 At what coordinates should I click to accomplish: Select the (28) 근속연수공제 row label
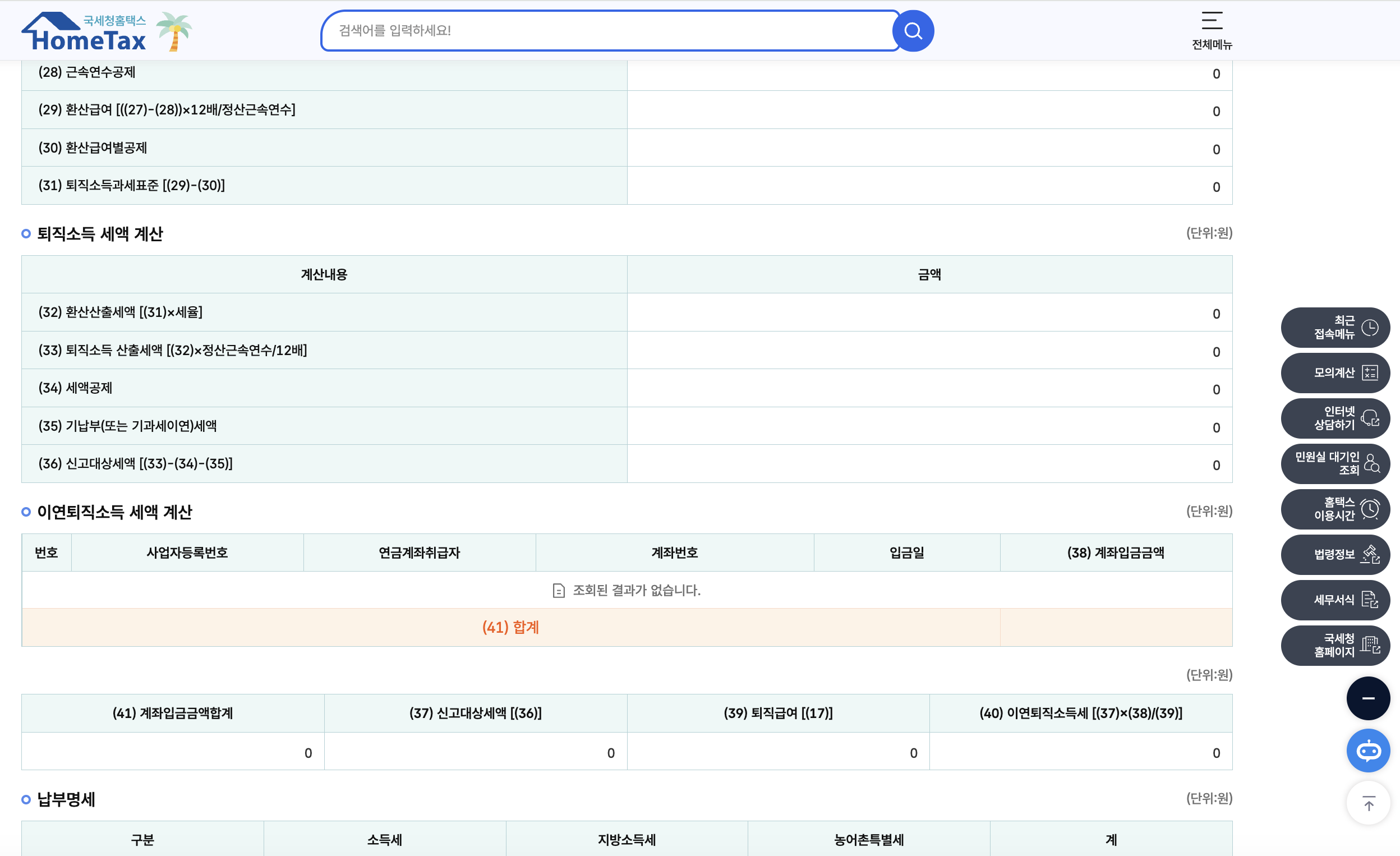[x=87, y=72]
